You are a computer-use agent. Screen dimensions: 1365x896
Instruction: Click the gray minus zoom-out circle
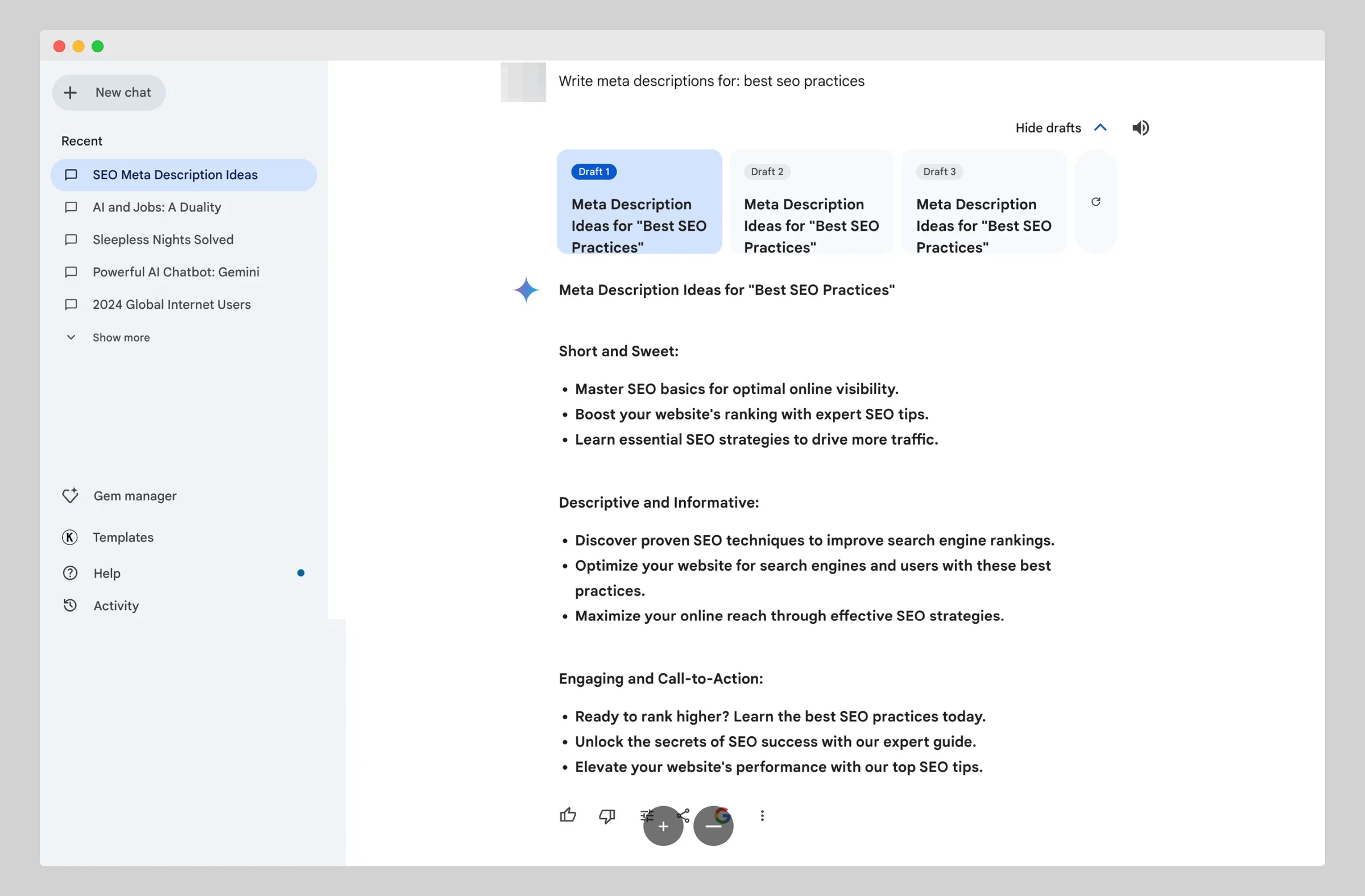tap(713, 826)
